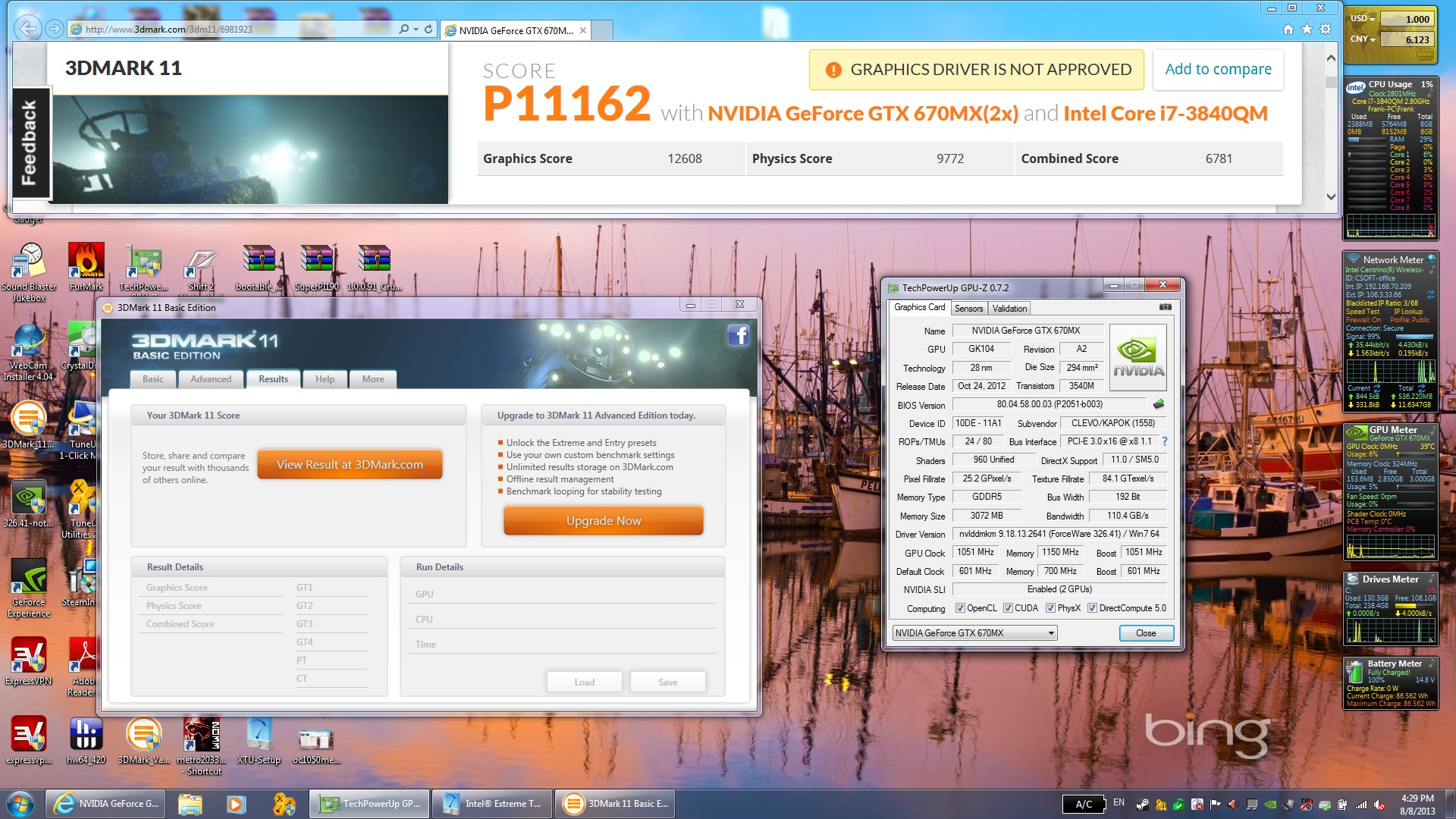Image resolution: width=1456 pixels, height=819 pixels.
Task: Click the A/C language bar indicator
Action: click(x=1084, y=804)
